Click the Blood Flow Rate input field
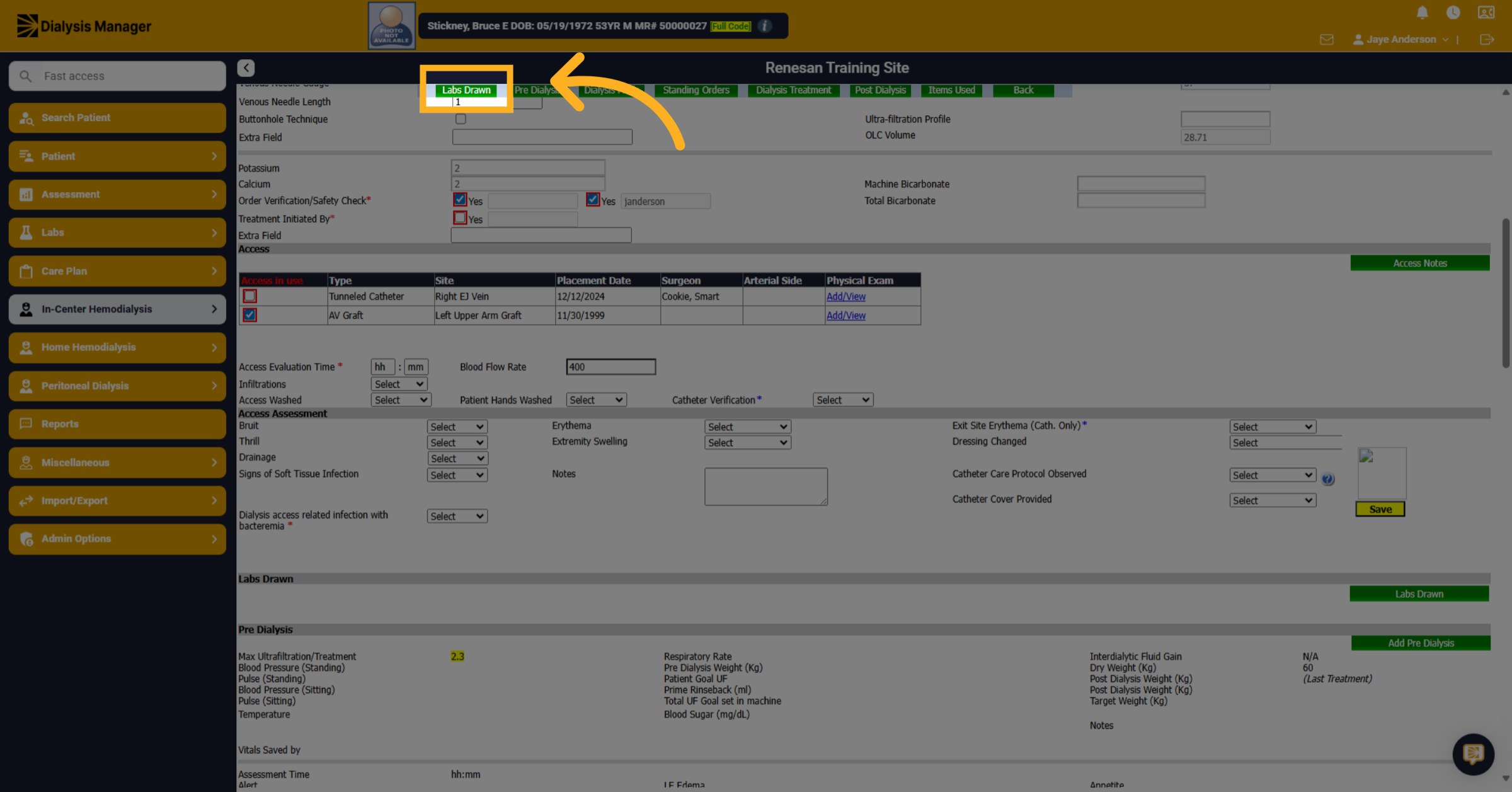1512x792 pixels. click(610, 367)
